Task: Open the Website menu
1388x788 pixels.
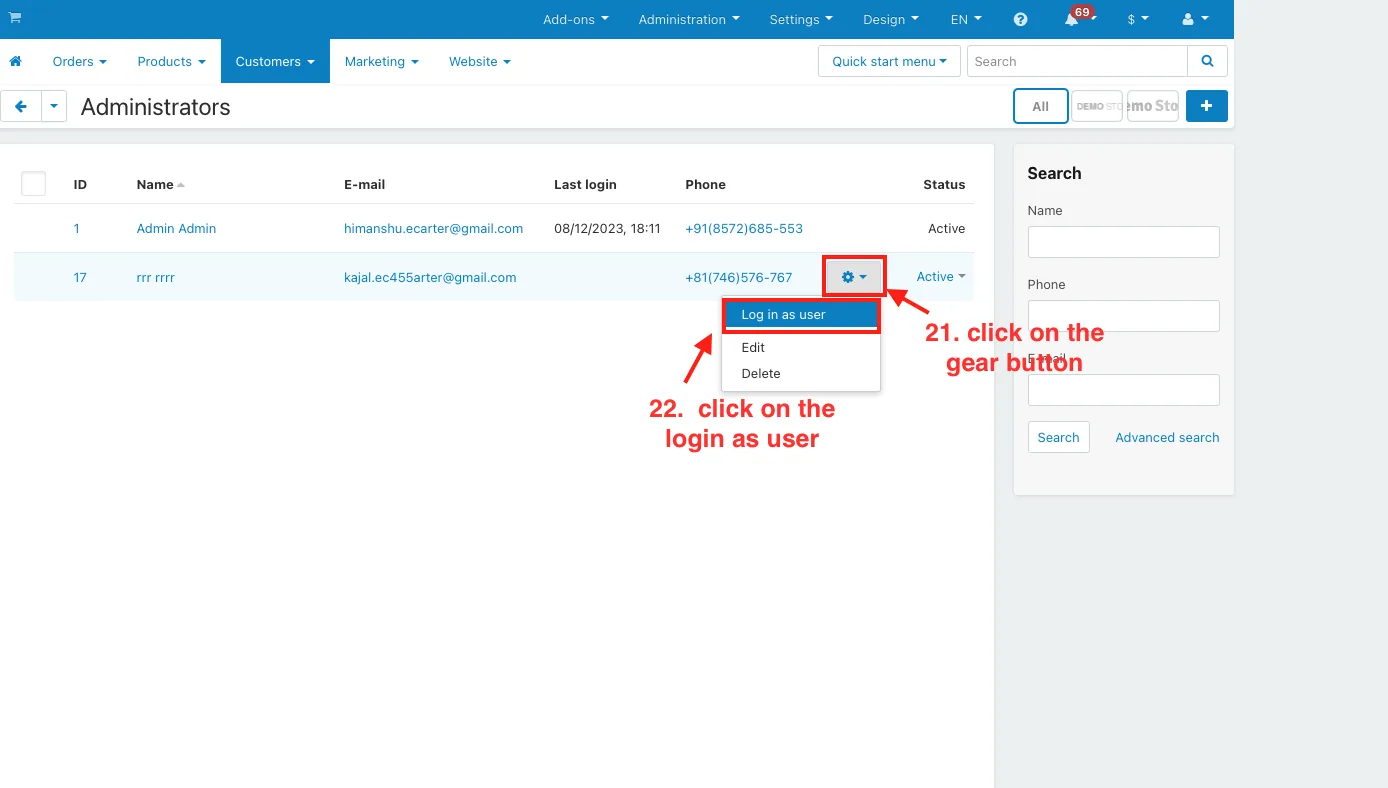Action: [x=479, y=61]
